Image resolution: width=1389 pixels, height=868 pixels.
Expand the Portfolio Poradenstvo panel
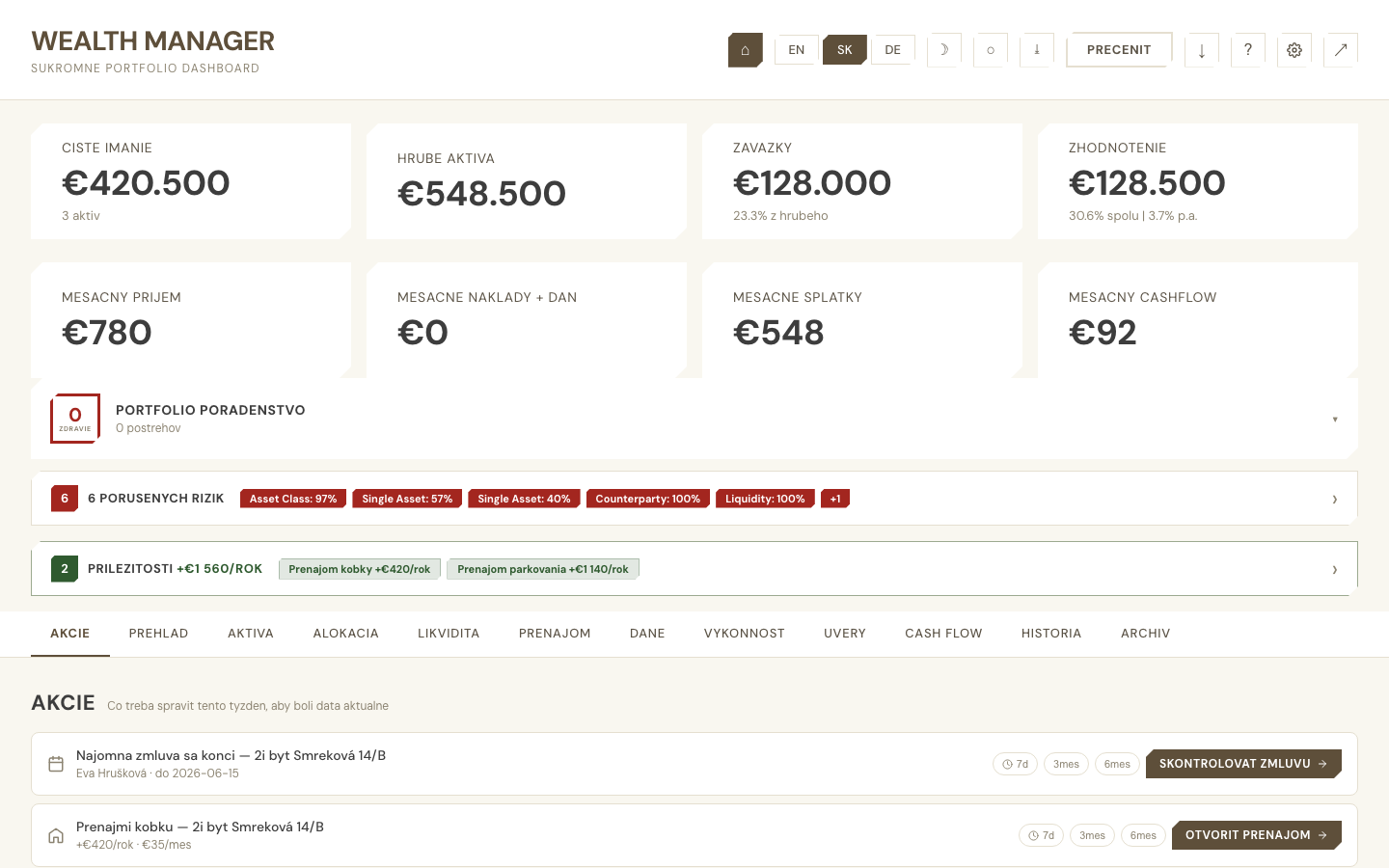[1335, 419]
